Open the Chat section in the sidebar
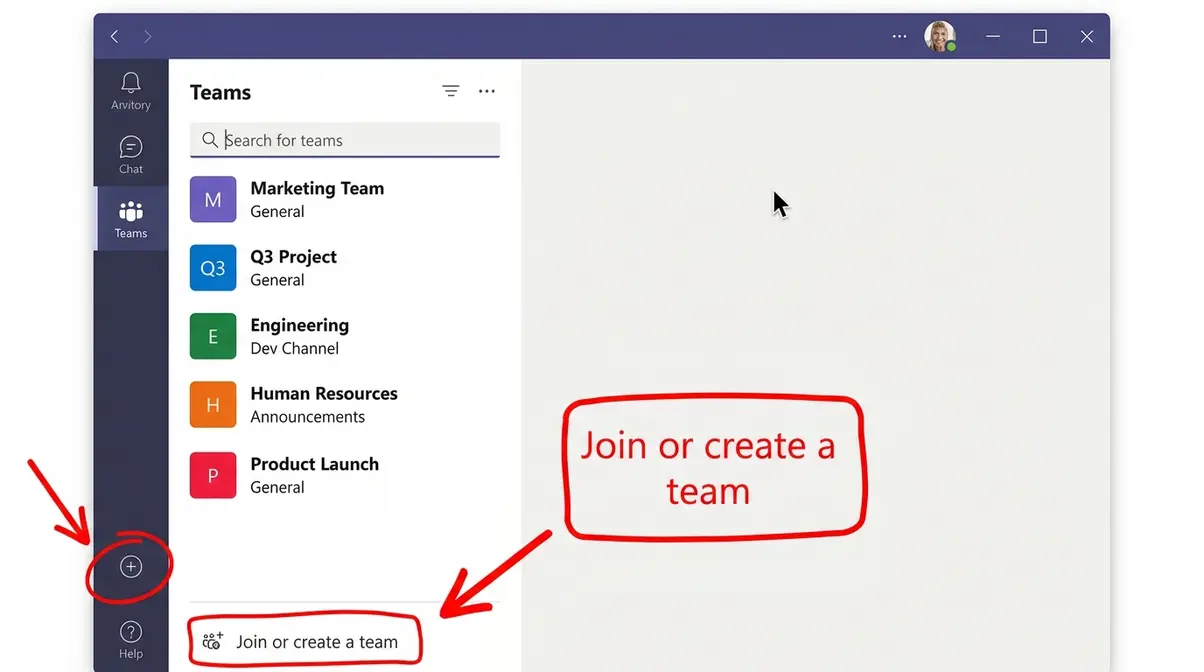This screenshot has width=1204, height=672. [x=131, y=155]
